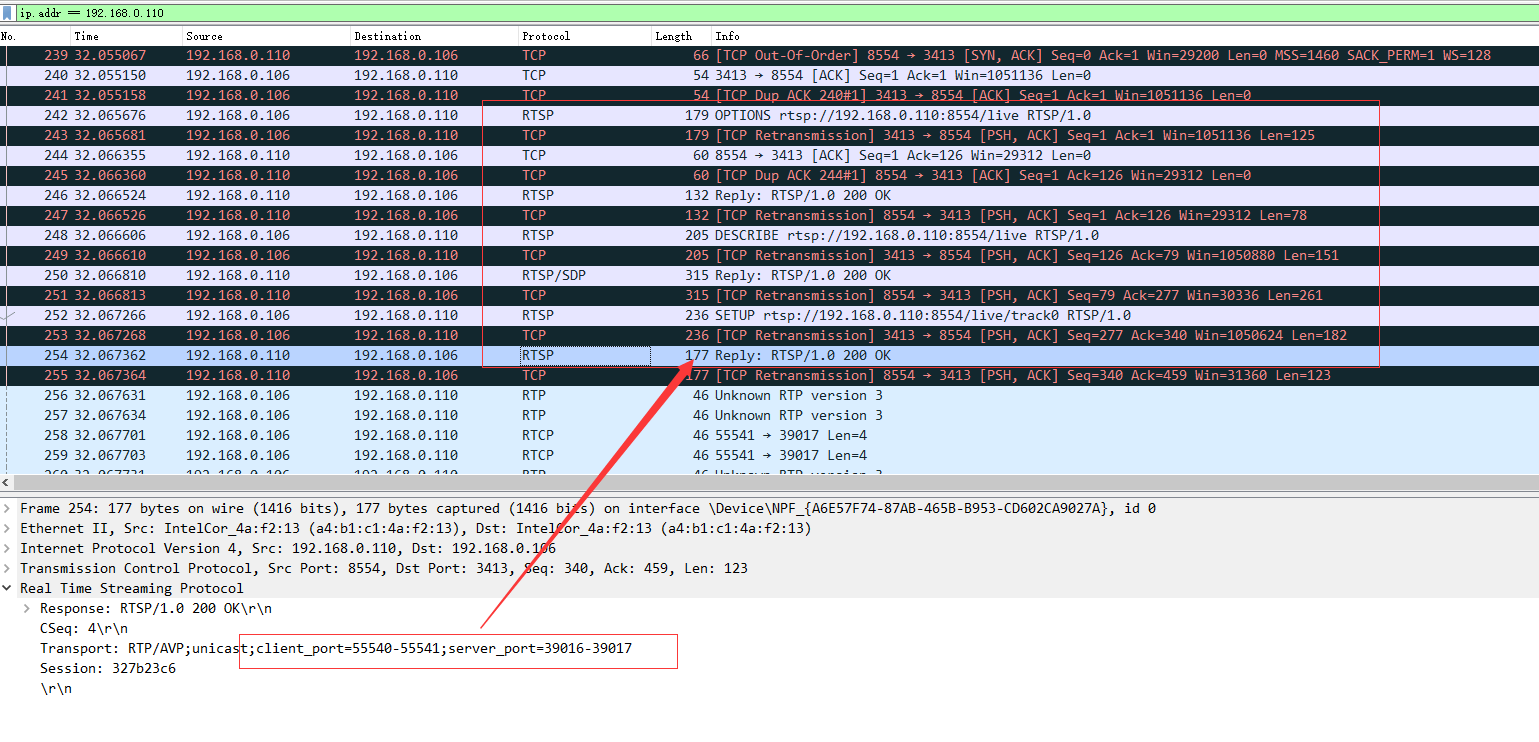1539x742 pixels.
Task: Sort by the Destination column header
Action: (x=434, y=36)
